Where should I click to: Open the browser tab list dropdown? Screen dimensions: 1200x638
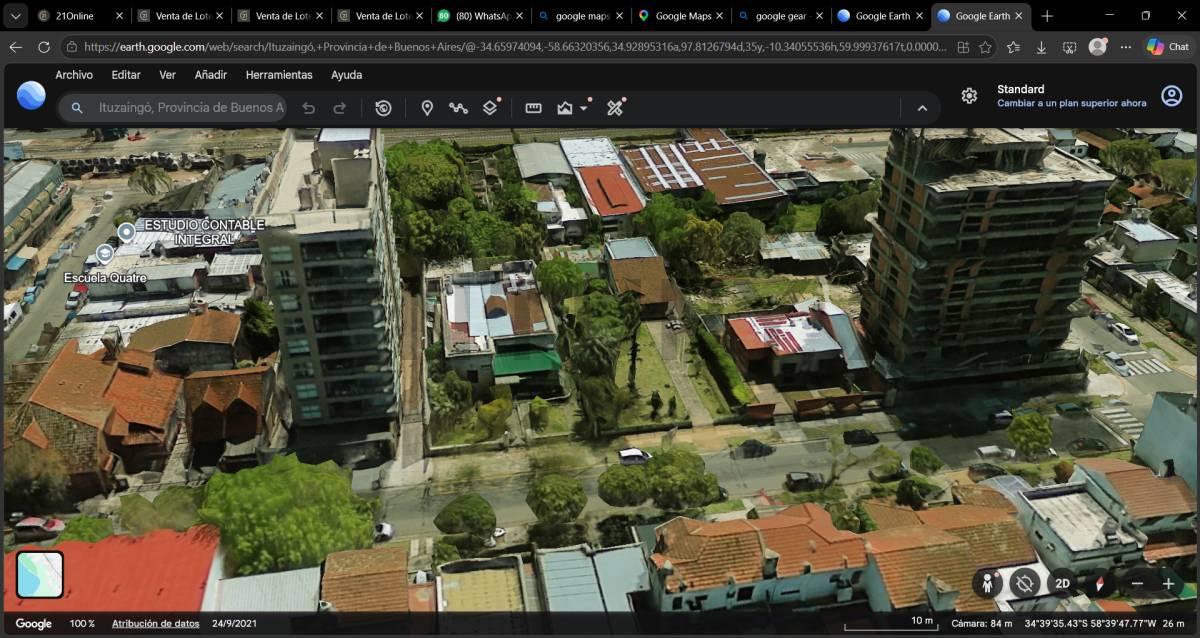(16, 16)
